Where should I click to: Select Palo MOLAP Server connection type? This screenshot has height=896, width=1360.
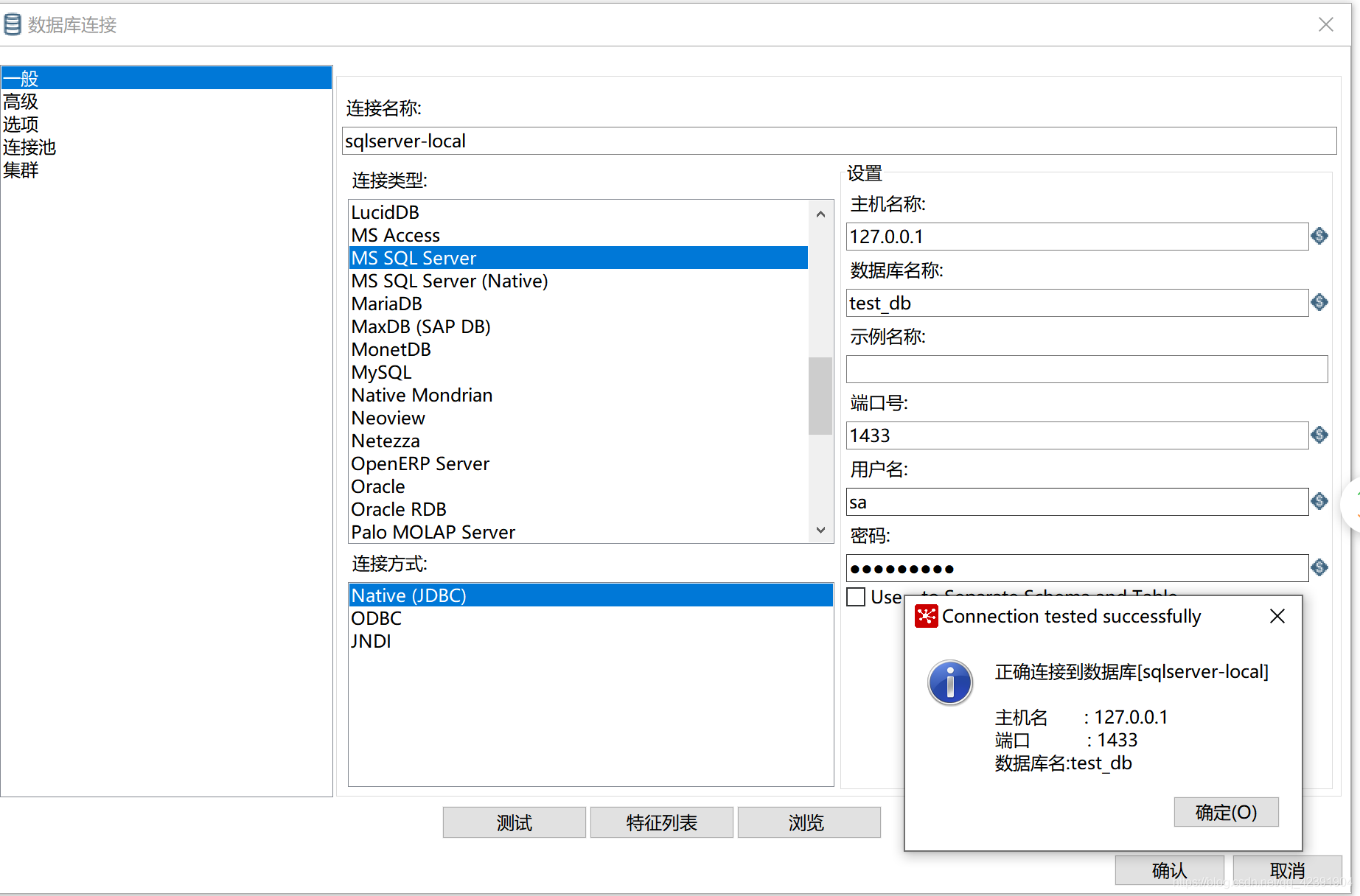pyautogui.click(x=579, y=532)
